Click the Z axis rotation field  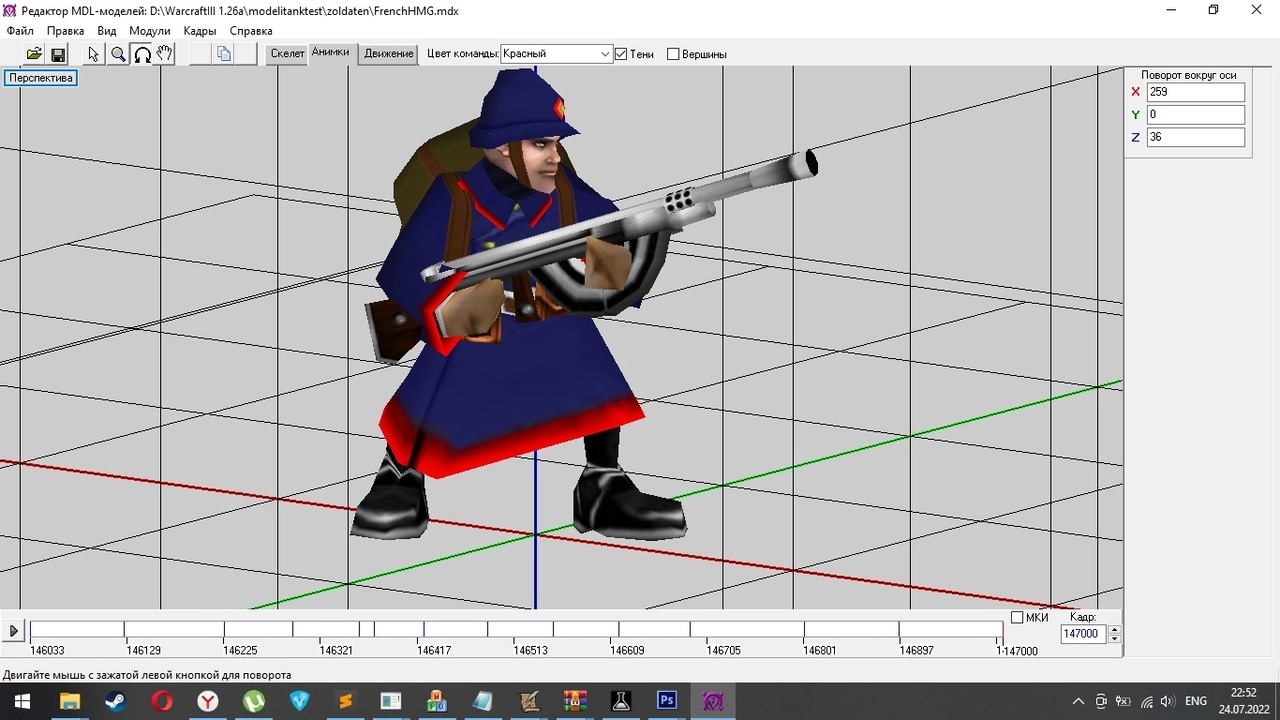click(x=1195, y=137)
